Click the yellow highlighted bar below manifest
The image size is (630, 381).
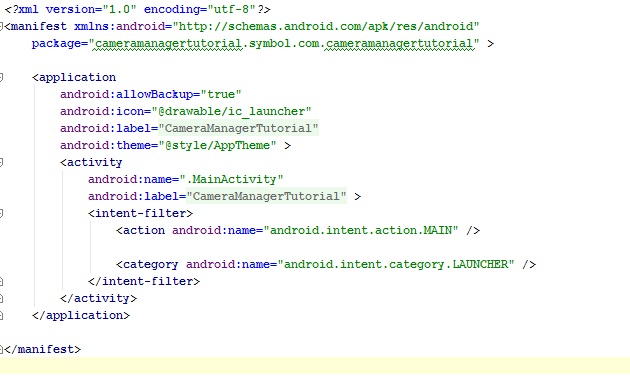coord(315,366)
